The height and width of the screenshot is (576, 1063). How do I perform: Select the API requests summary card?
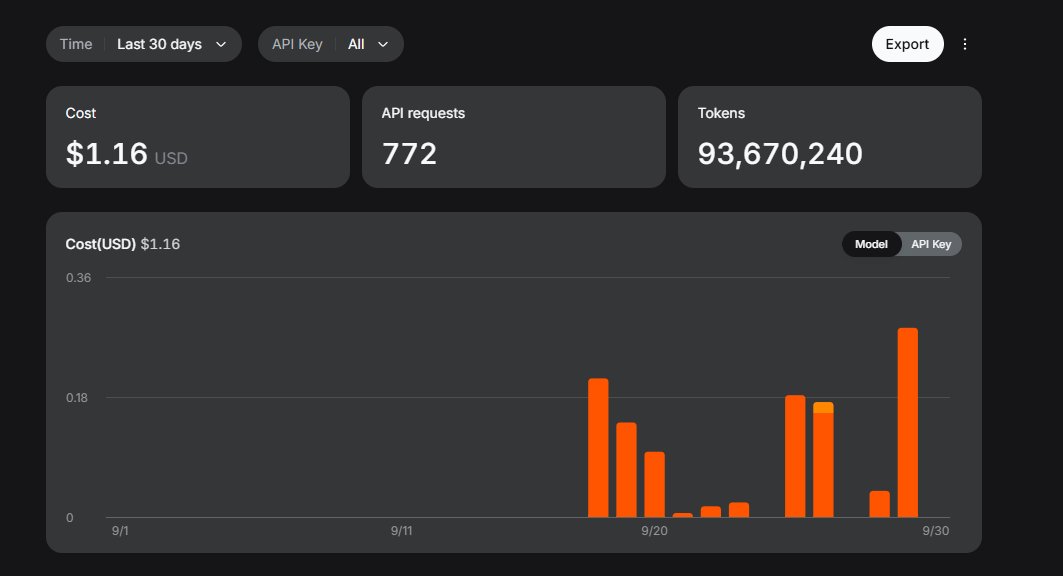[x=514, y=137]
